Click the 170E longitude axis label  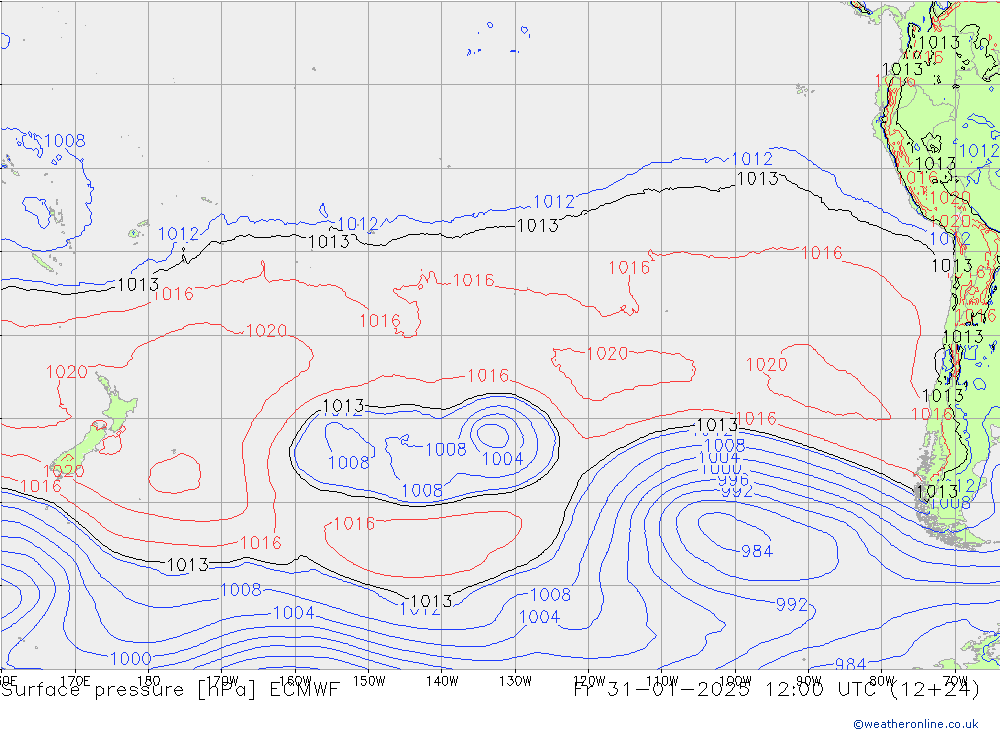76,680
